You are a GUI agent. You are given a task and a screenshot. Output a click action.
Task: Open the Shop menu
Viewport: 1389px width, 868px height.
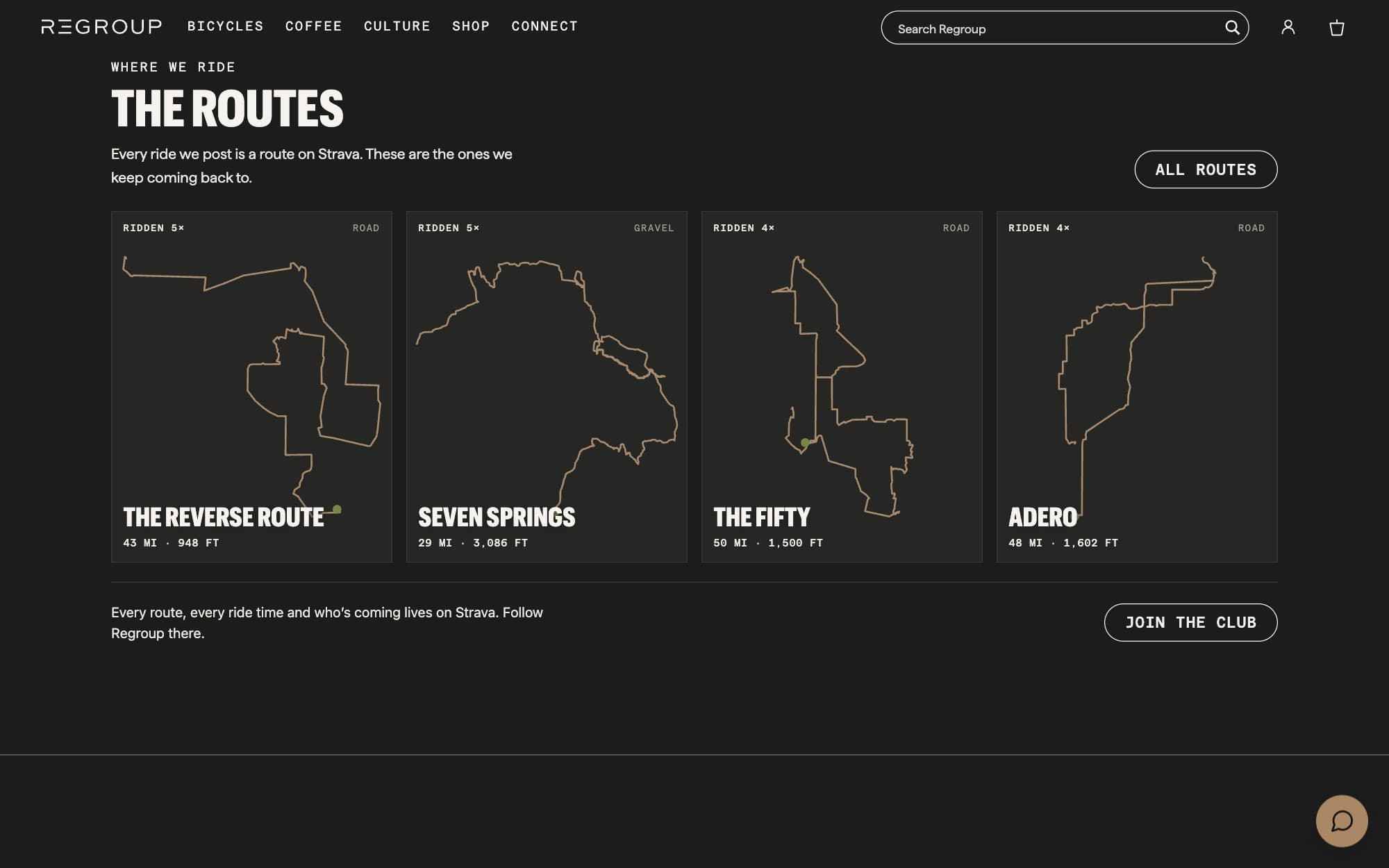point(471,26)
